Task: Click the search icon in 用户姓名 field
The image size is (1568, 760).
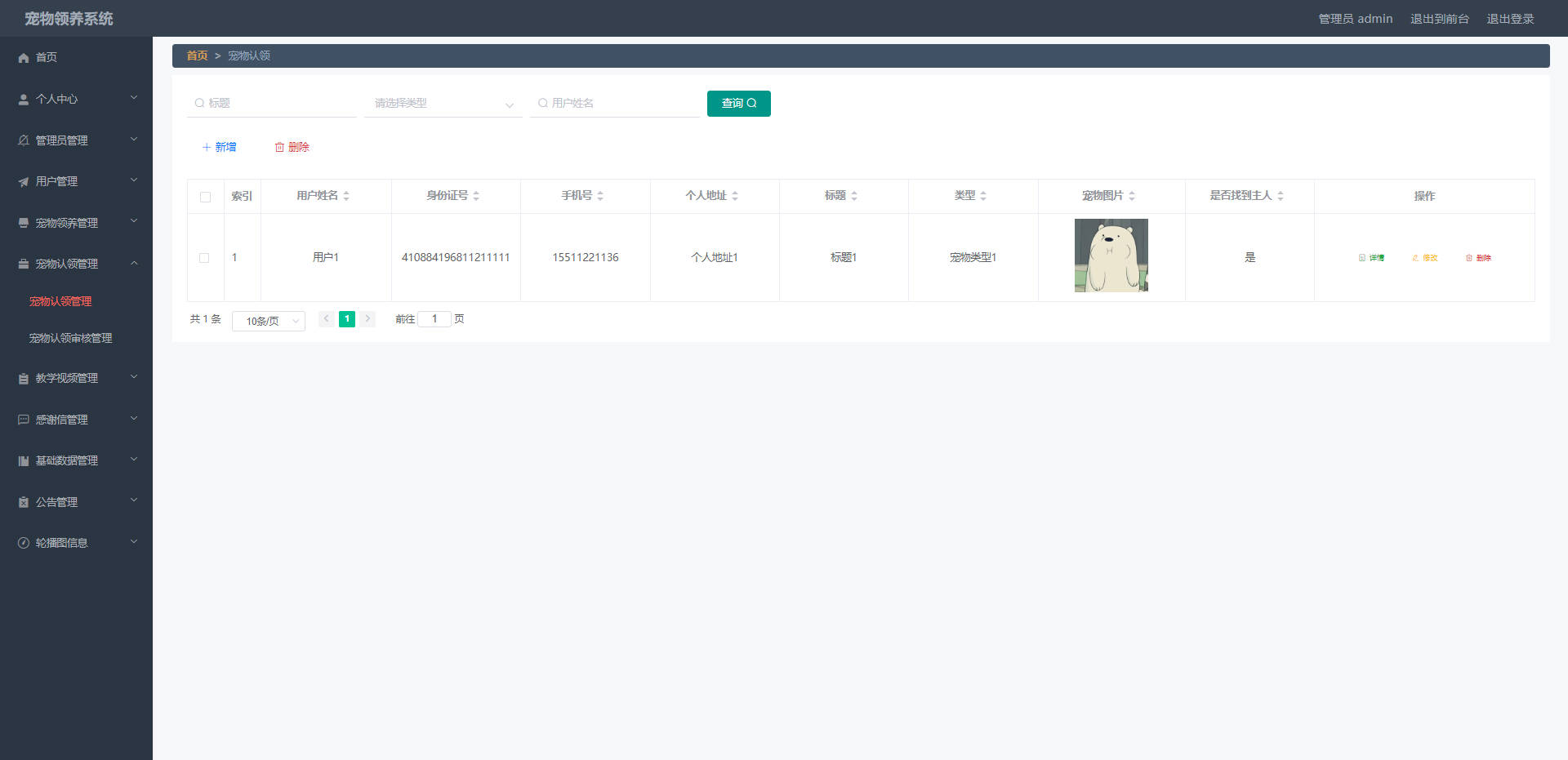Action: (542, 103)
